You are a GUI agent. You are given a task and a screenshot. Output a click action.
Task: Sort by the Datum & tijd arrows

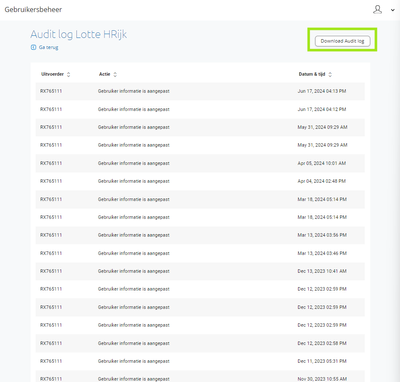coord(330,74)
